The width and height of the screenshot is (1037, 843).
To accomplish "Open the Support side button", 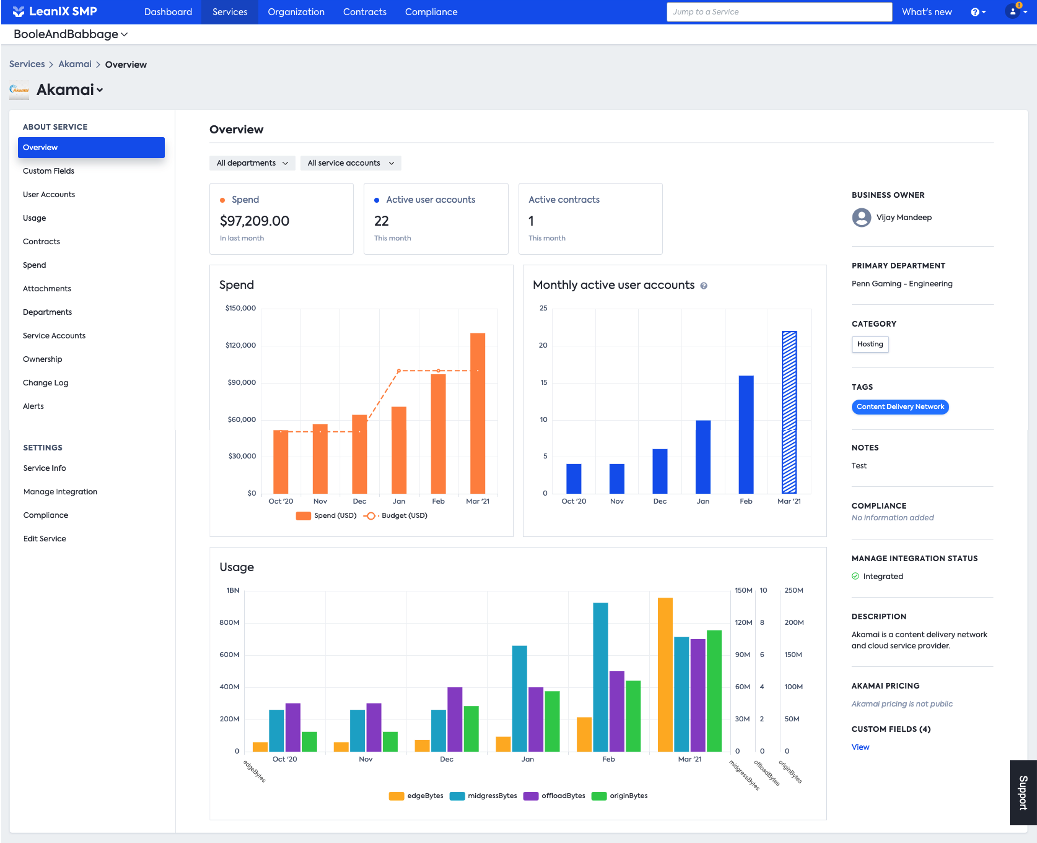I will tap(1023, 792).
